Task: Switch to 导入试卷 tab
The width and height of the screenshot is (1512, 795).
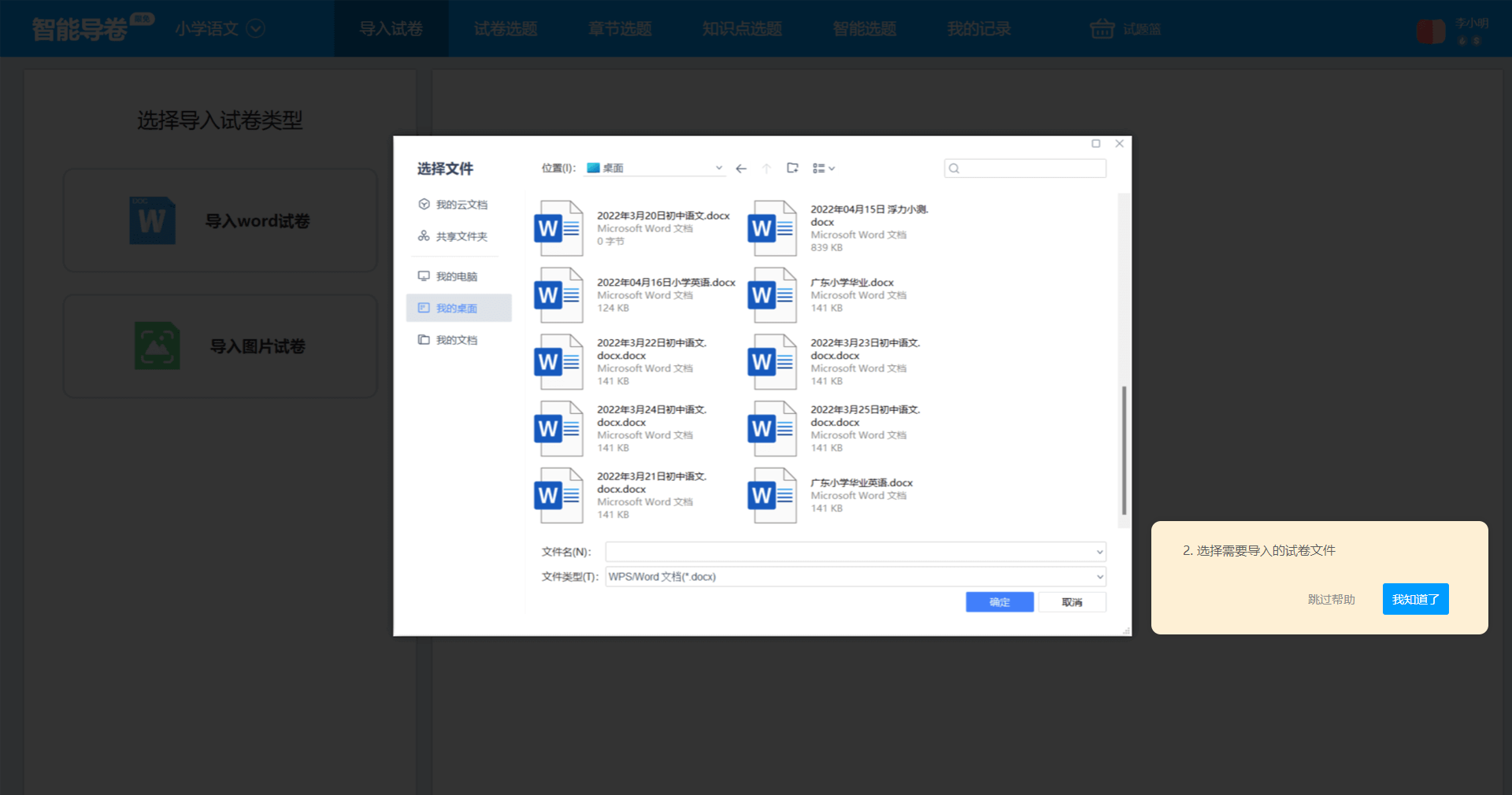Action: [391, 29]
